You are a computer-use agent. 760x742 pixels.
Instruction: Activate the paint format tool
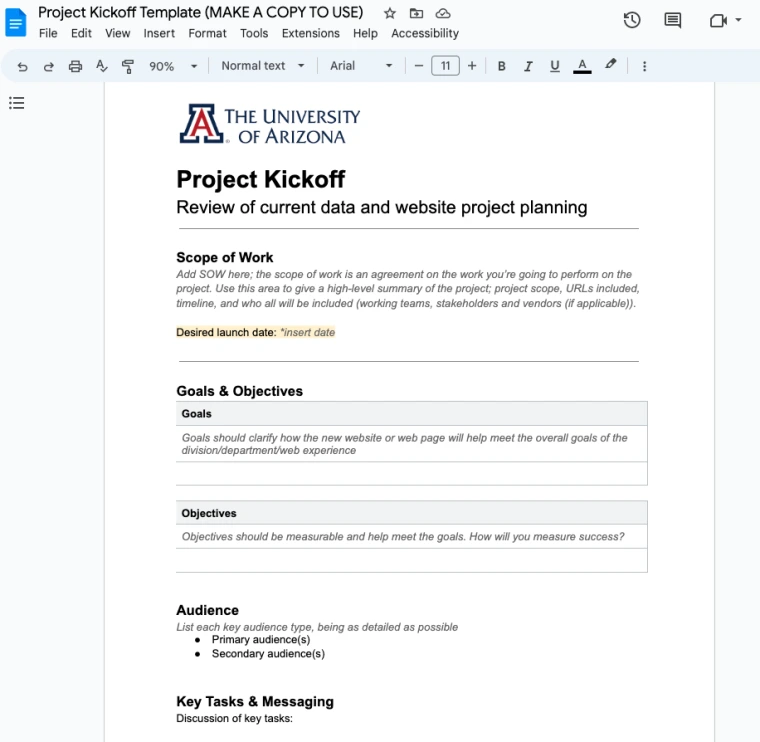(x=127, y=66)
